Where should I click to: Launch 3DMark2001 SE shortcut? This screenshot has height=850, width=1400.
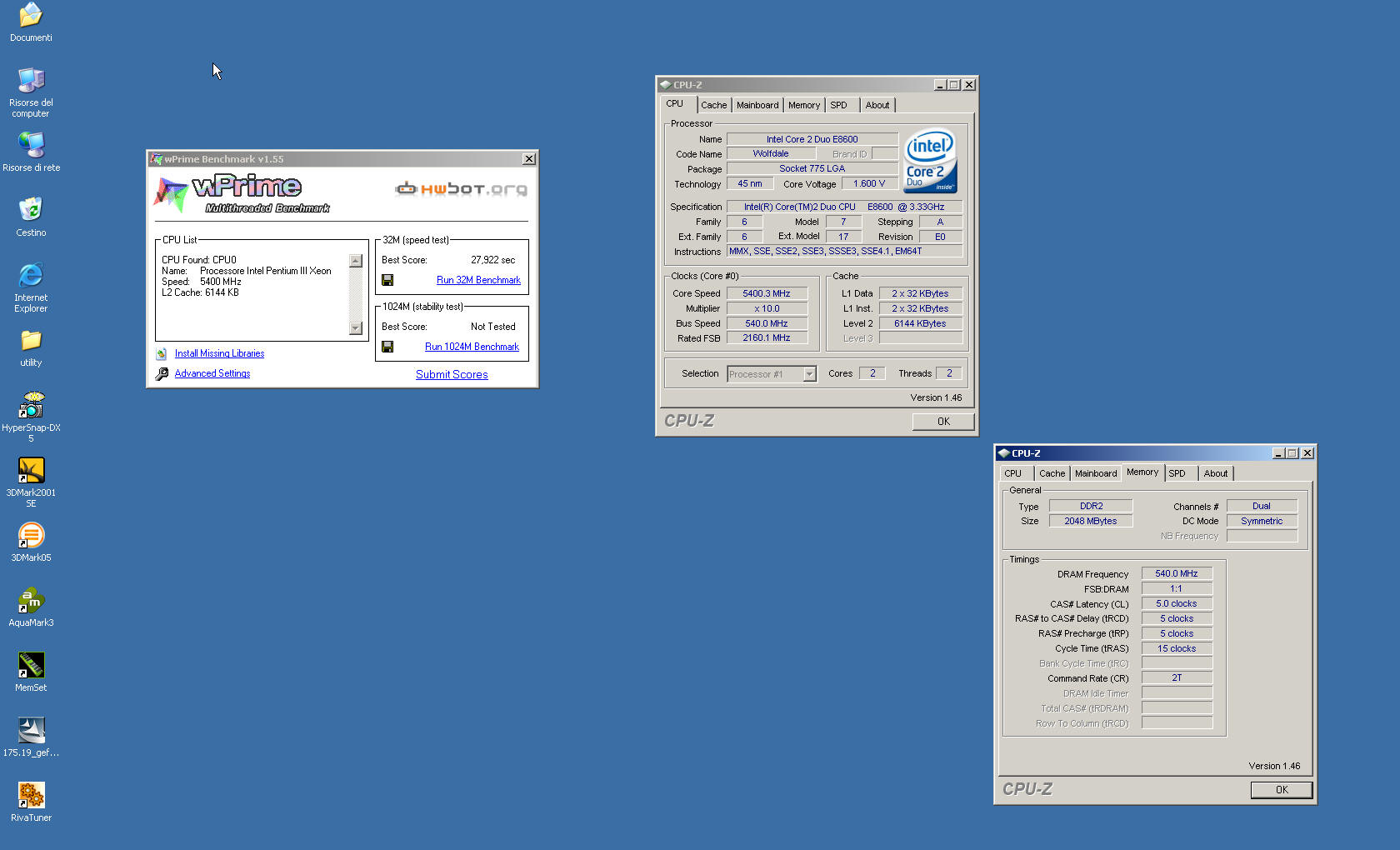pos(31,470)
